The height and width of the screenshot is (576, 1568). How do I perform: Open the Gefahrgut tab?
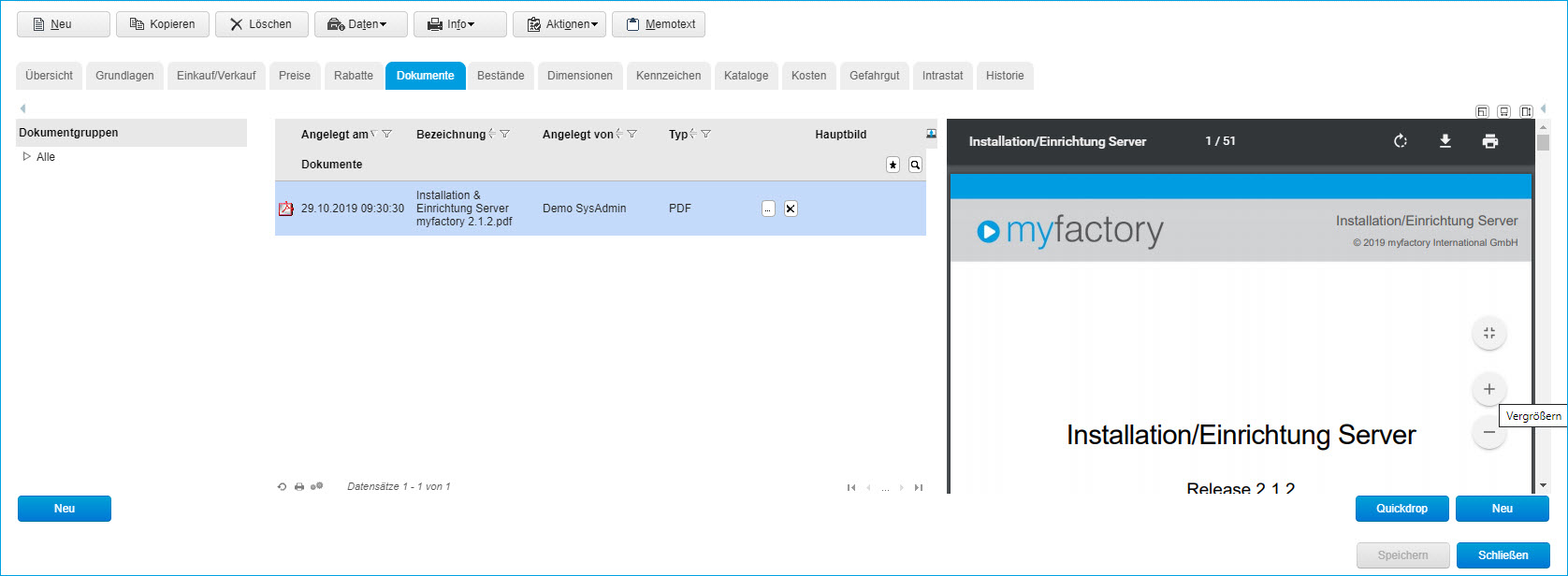[x=875, y=76]
